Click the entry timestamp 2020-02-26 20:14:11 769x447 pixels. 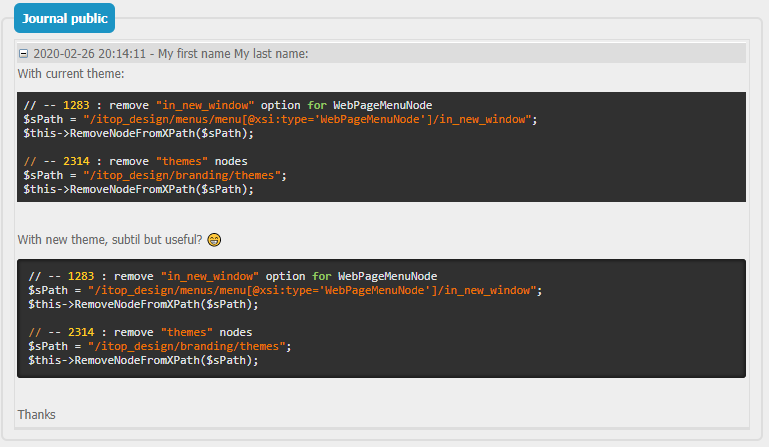[x=91, y=54]
